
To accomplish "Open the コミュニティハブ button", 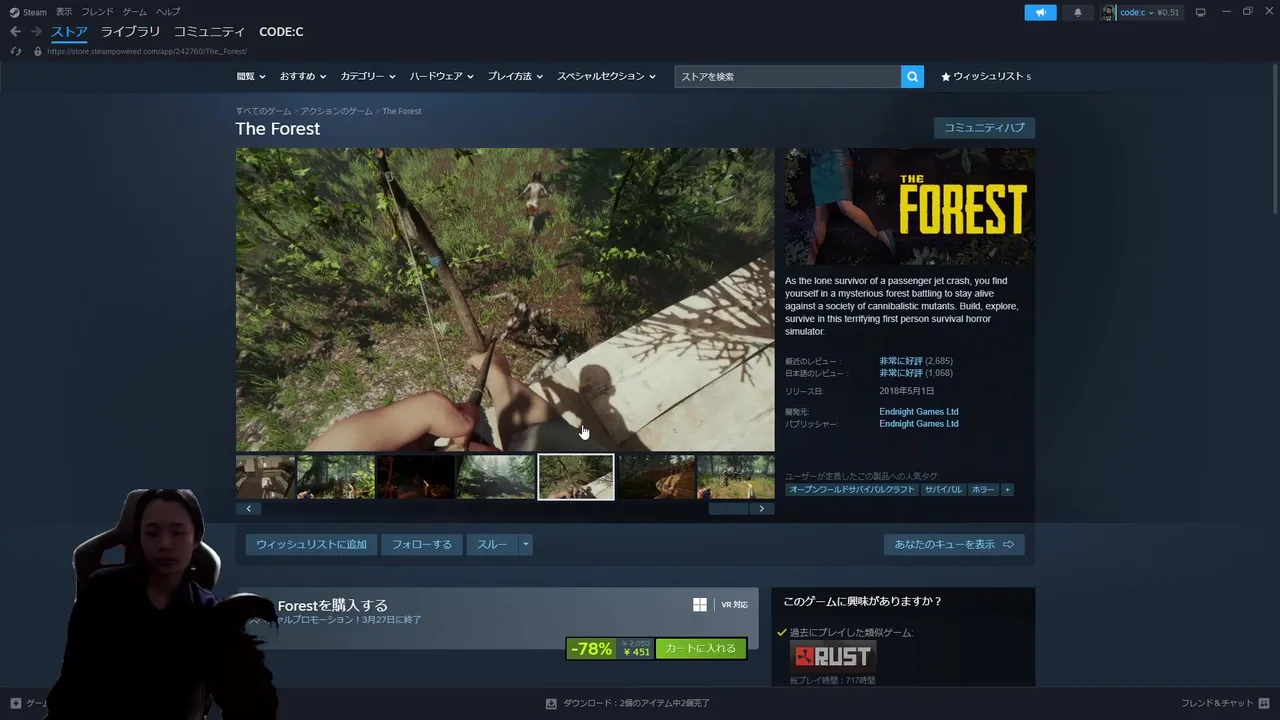I will [x=984, y=128].
